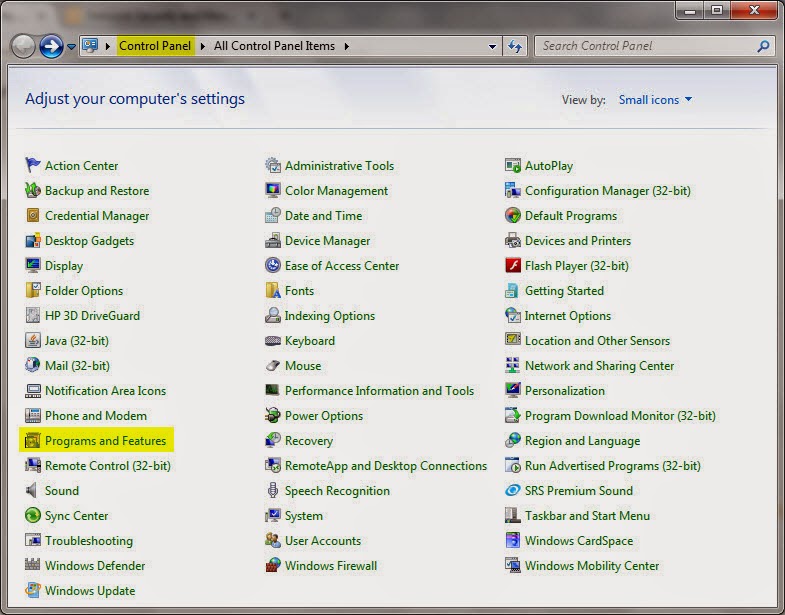Click the Power Options icon
Image resolution: width=785 pixels, height=615 pixels.
(273, 415)
